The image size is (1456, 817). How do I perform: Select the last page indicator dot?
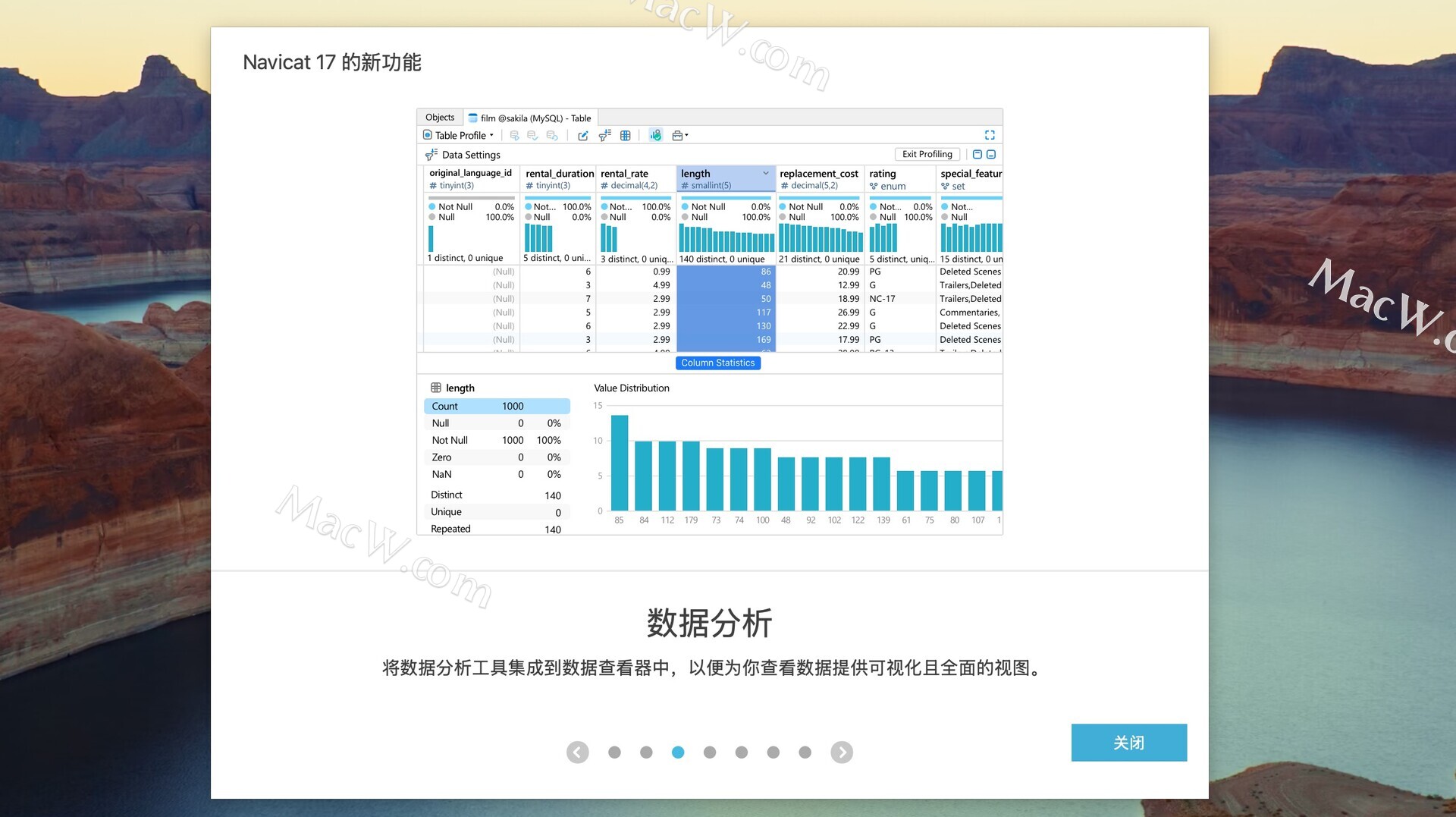[x=805, y=752]
